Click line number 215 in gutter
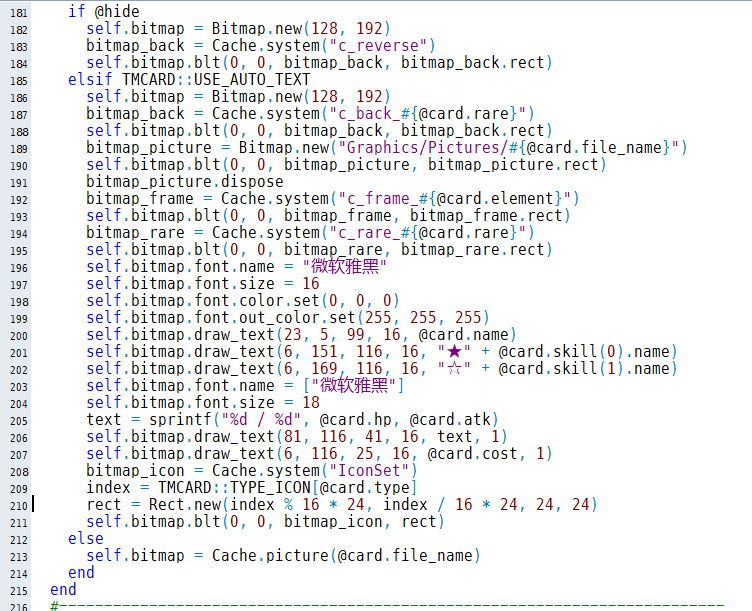This screenshot has height=611, width=752. 19,591
